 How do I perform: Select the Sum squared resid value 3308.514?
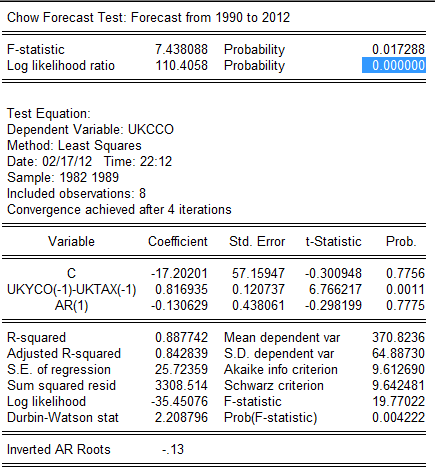click(x=181, y=385)
